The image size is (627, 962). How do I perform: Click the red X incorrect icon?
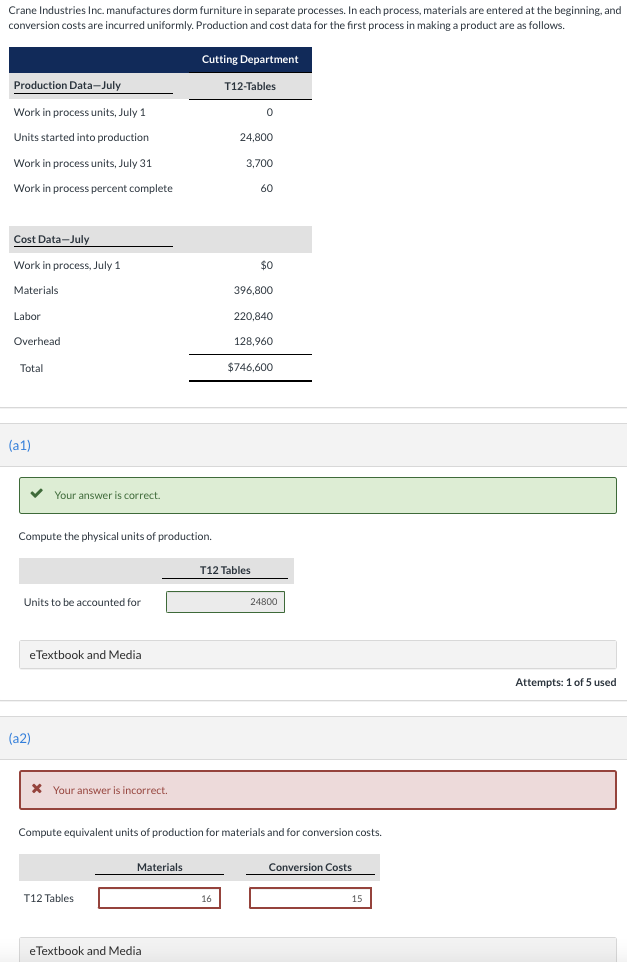point(37,790)
